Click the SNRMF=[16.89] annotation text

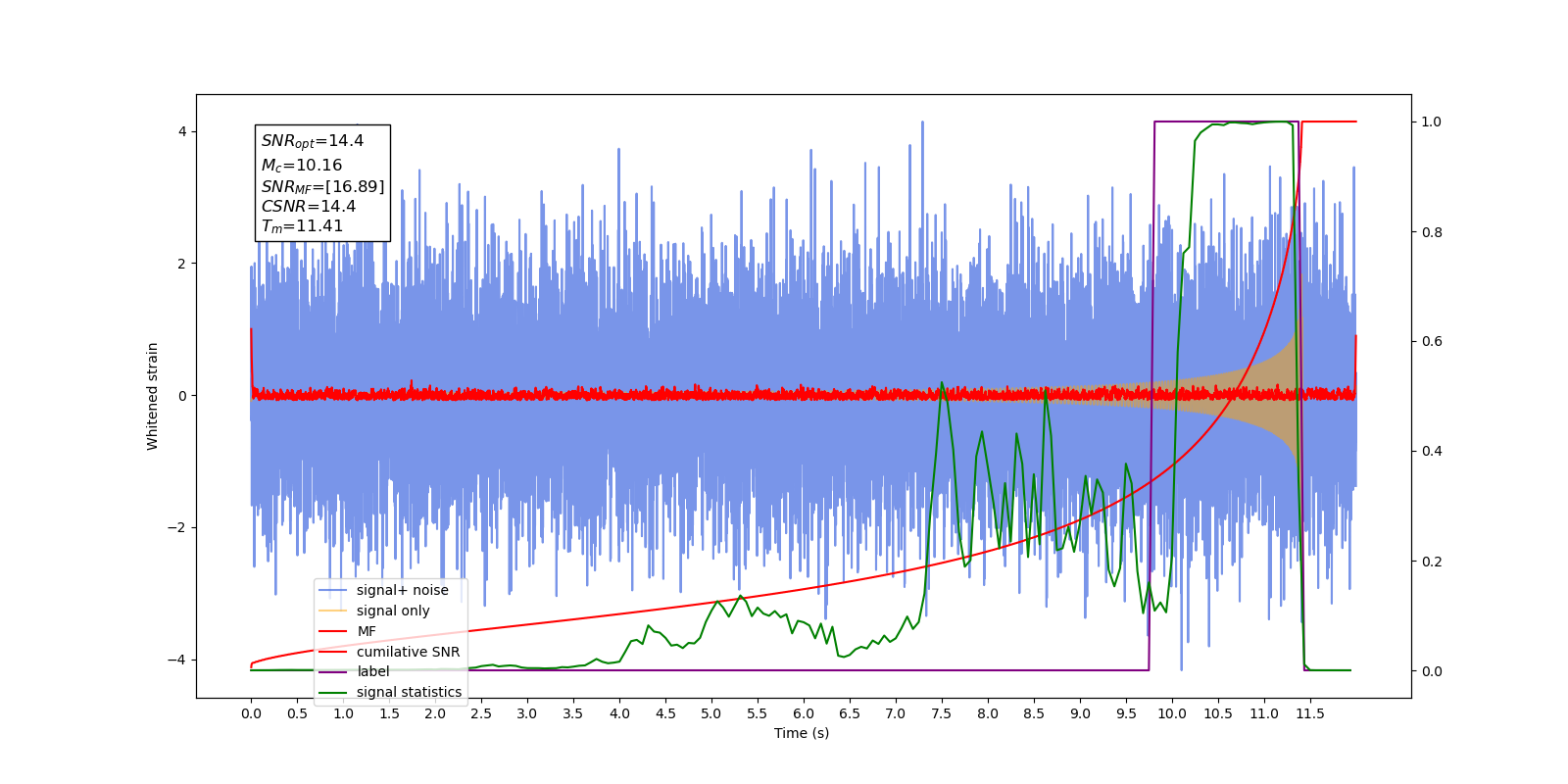tap(322, 186)
